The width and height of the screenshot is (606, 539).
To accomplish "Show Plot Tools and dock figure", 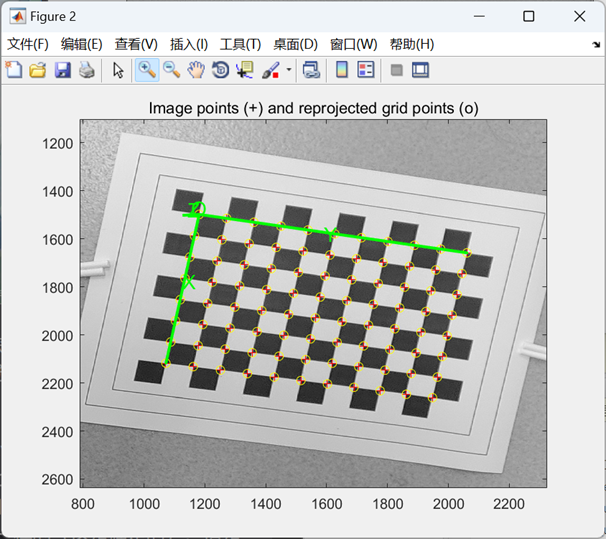I will [420, 70].
